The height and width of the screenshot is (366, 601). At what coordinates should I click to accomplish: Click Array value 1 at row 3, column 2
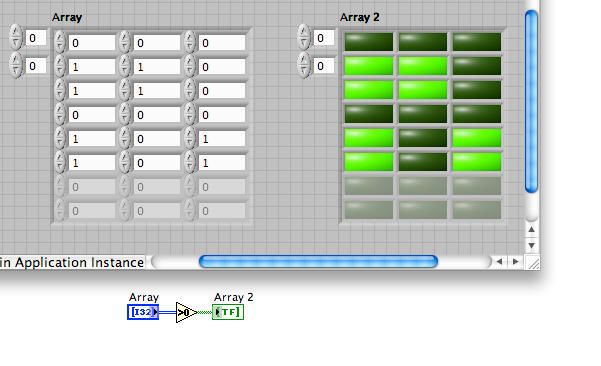pos(157,91)
